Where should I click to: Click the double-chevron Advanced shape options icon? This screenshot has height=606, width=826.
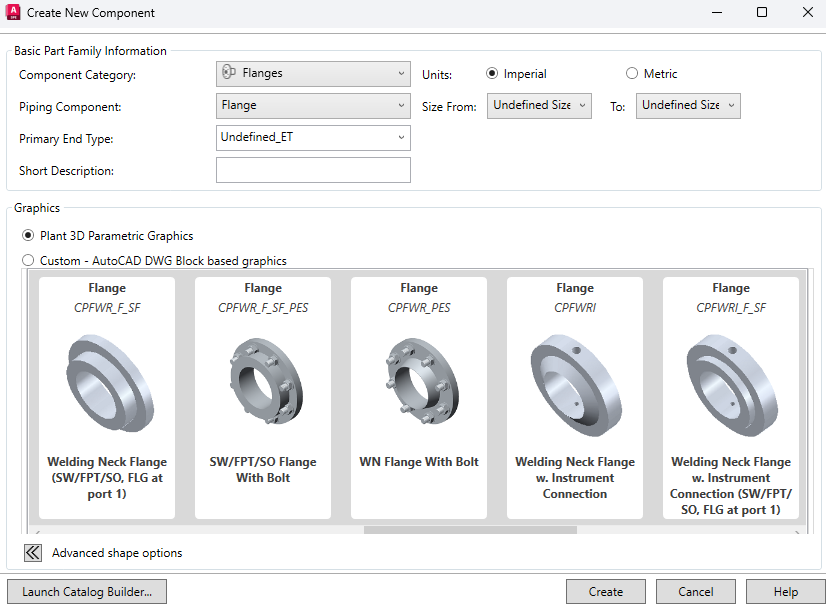tap(33, 552)
